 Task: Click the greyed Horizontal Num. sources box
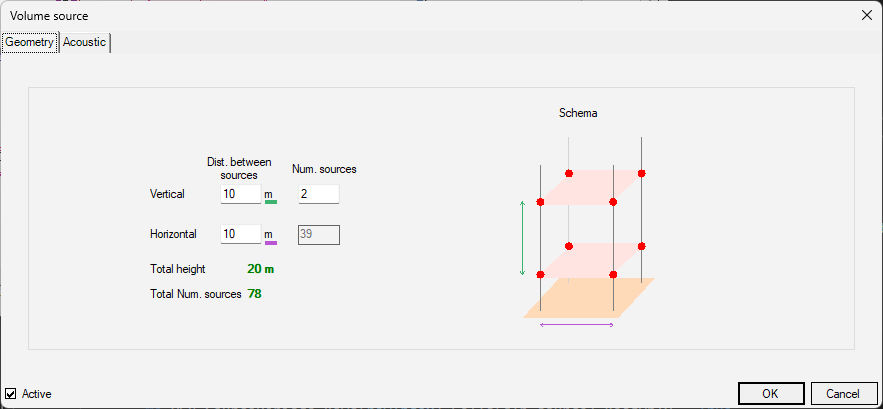click(319, 235)
